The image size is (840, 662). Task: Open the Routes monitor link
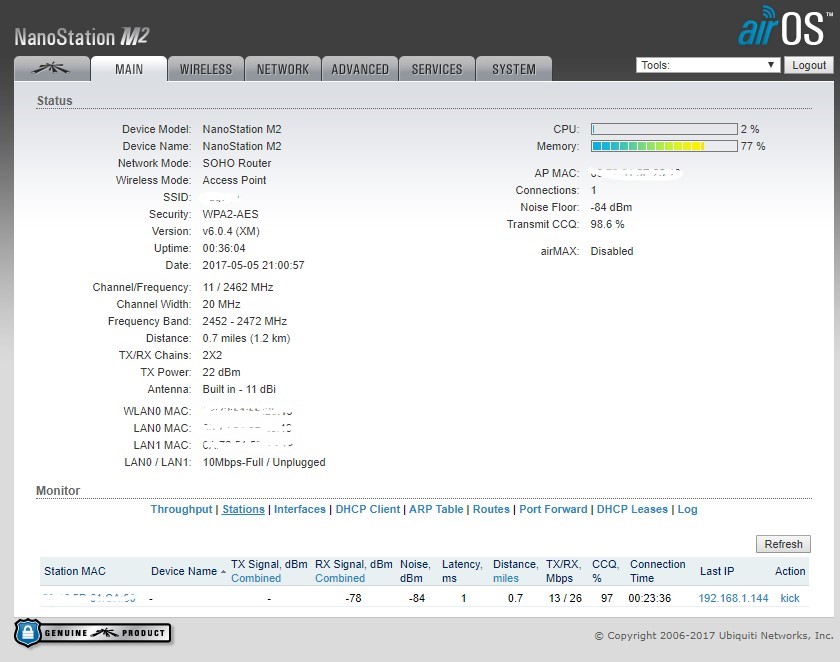(491, 509)
